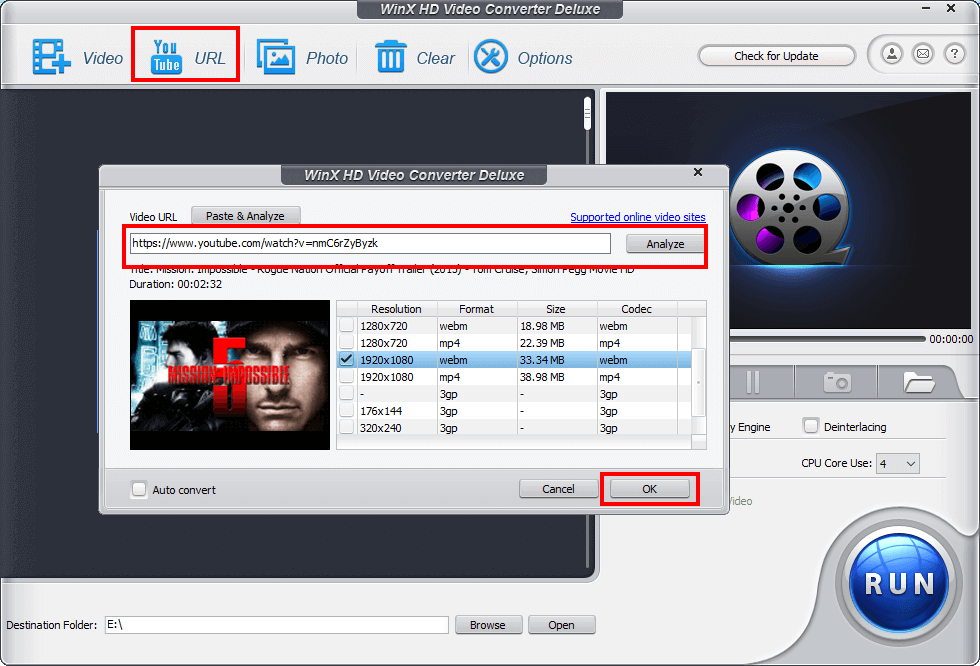
Task: Focus the Video URL input field
Action: (x=370, y=244)
